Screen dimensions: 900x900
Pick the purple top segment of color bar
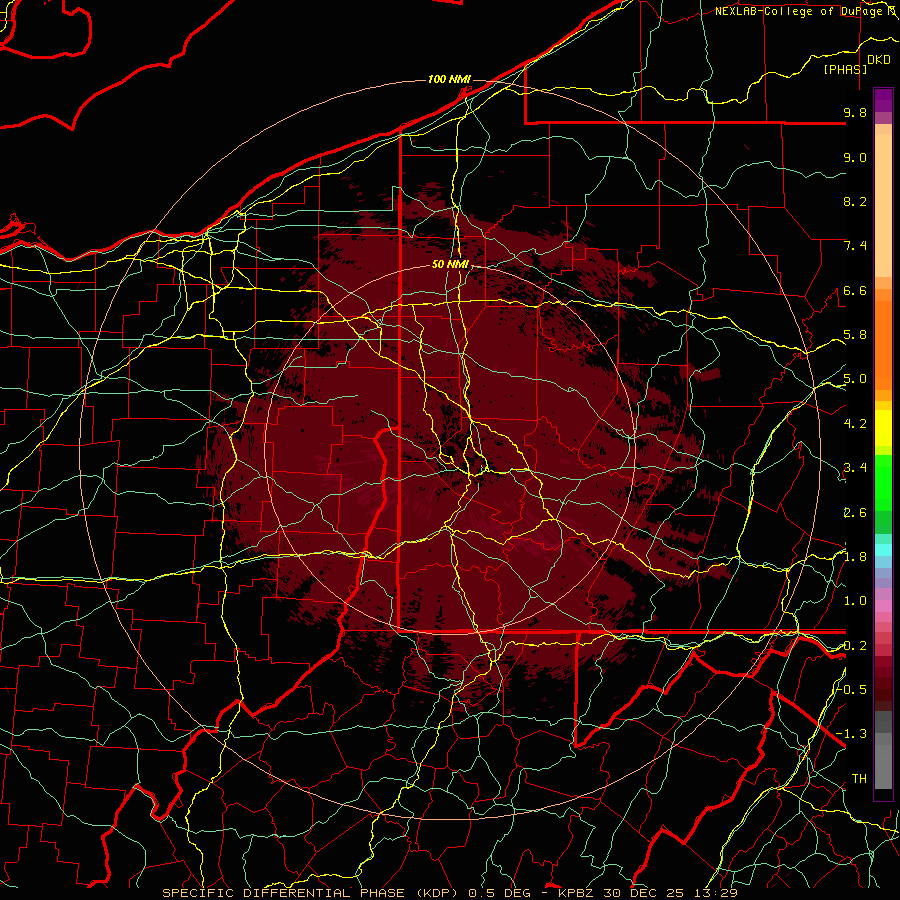[x=883, y=100]
